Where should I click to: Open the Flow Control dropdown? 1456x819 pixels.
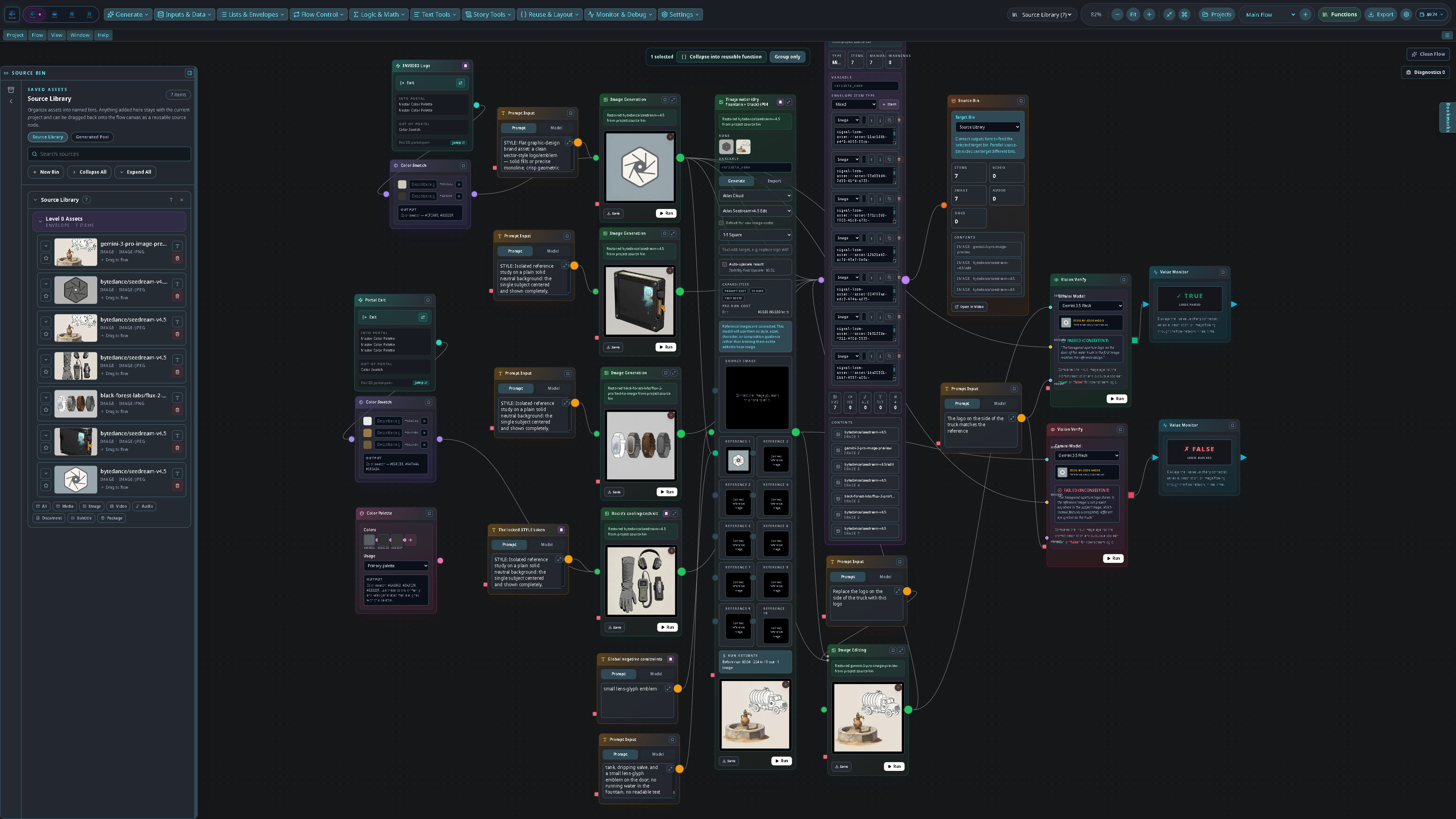pyautogui.click(x=318, y=15)
